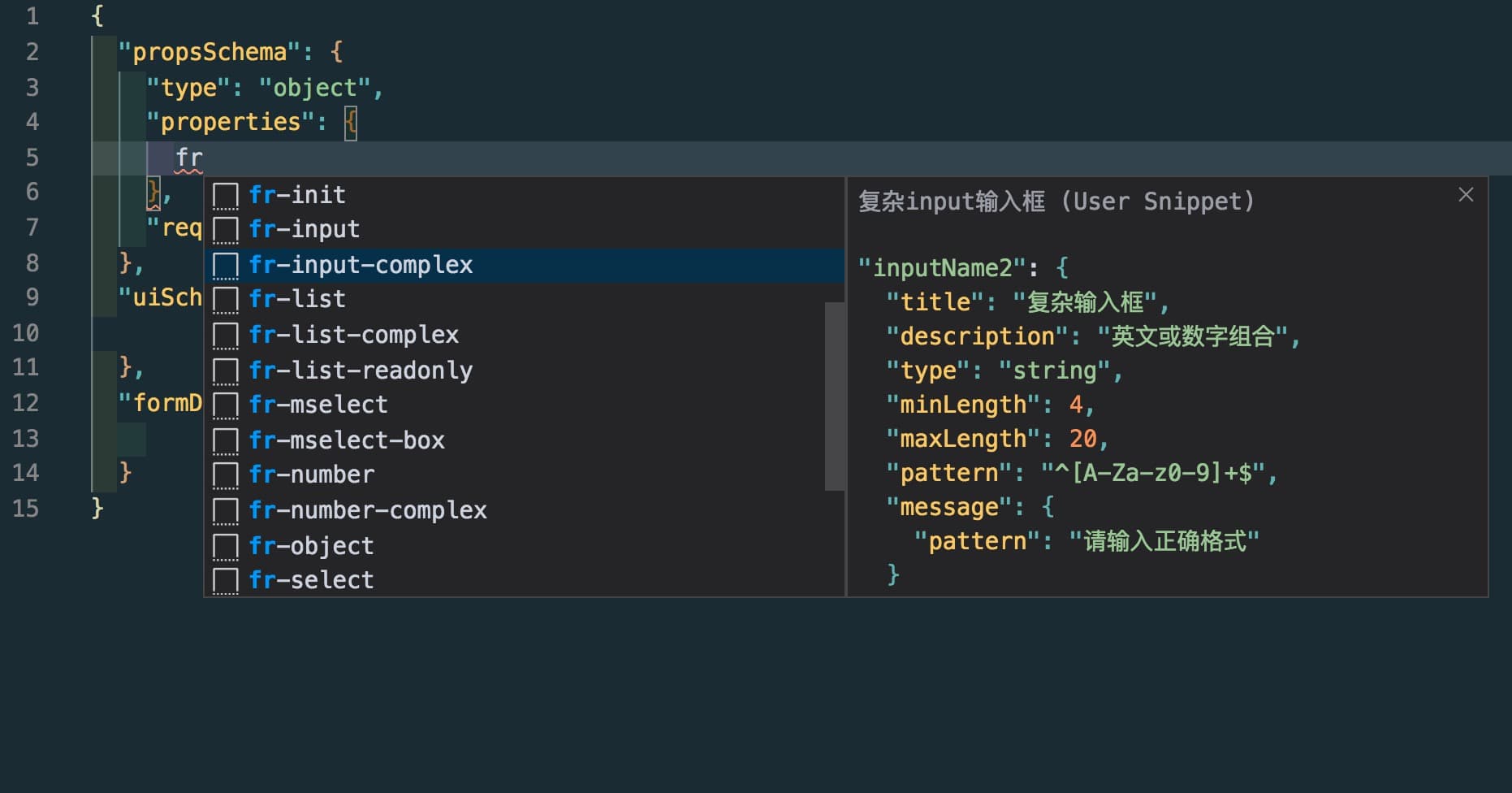Click the "type" key on line 3
The width and height of the screenshot is (1512, 793).
coord(188,88)
